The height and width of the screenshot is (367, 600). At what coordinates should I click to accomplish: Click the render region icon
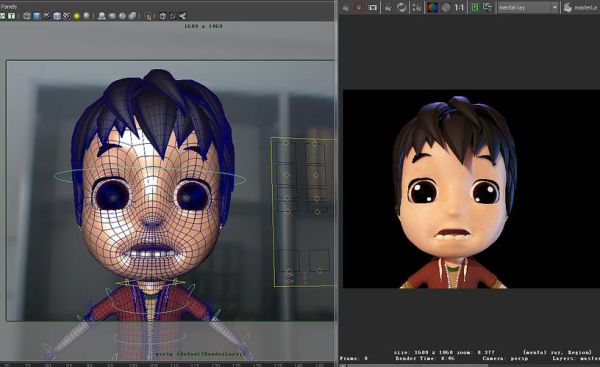click(x=359, y=8)
